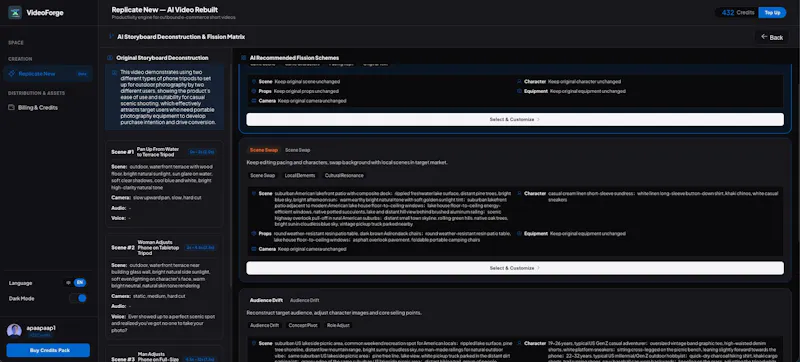Click Scene #2 timestamp badge

pos(201,247)
